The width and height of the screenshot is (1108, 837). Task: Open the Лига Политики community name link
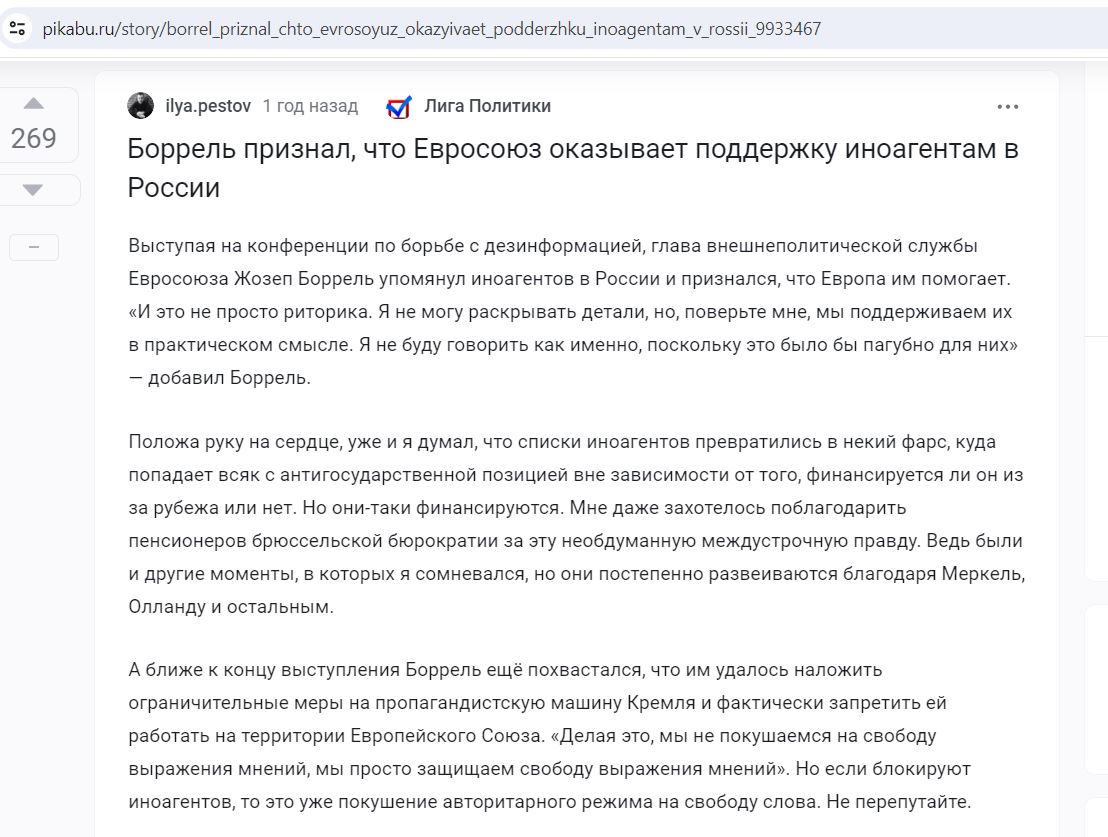(488, 106)
